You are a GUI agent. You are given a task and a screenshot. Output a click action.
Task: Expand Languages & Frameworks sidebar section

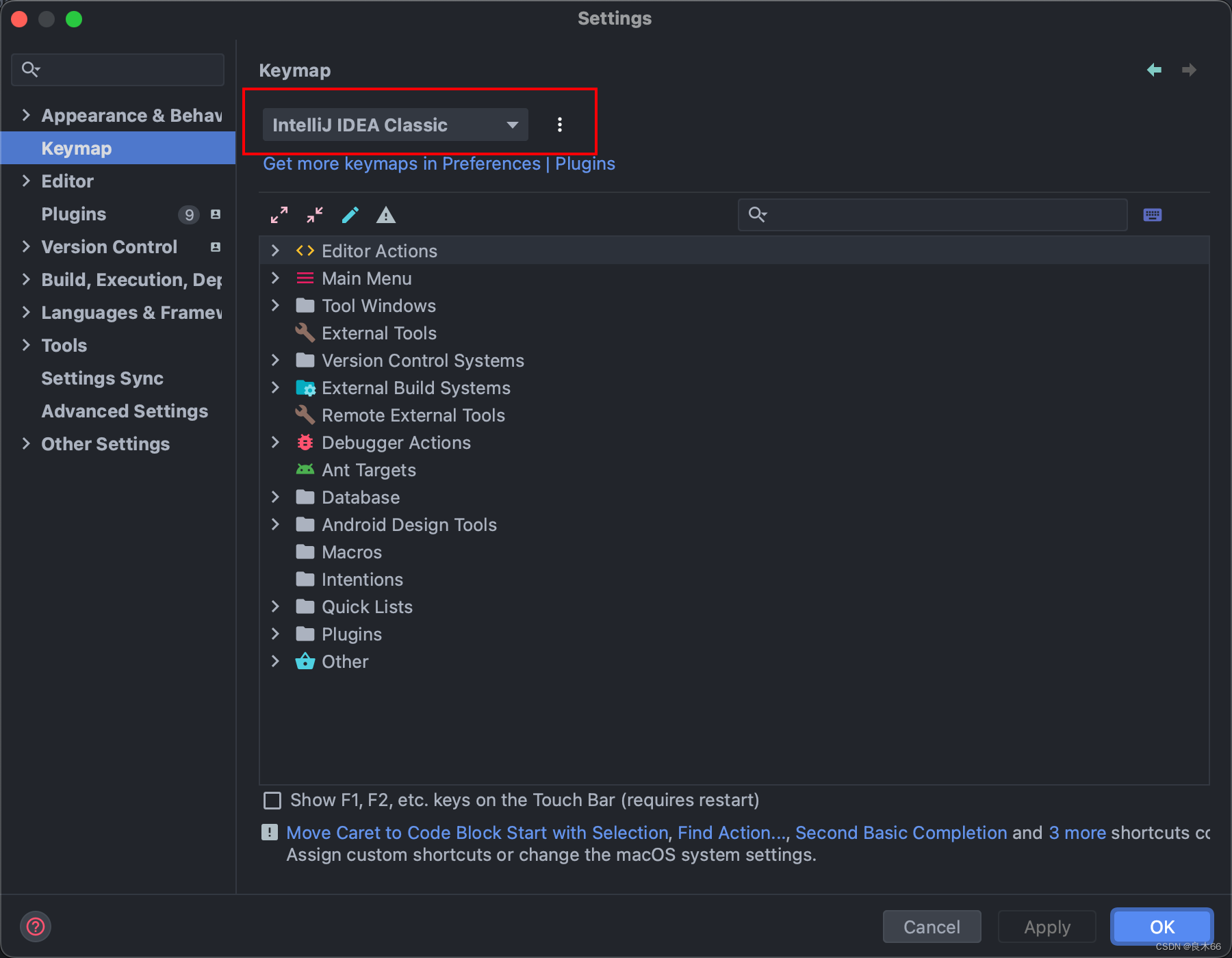26,313
